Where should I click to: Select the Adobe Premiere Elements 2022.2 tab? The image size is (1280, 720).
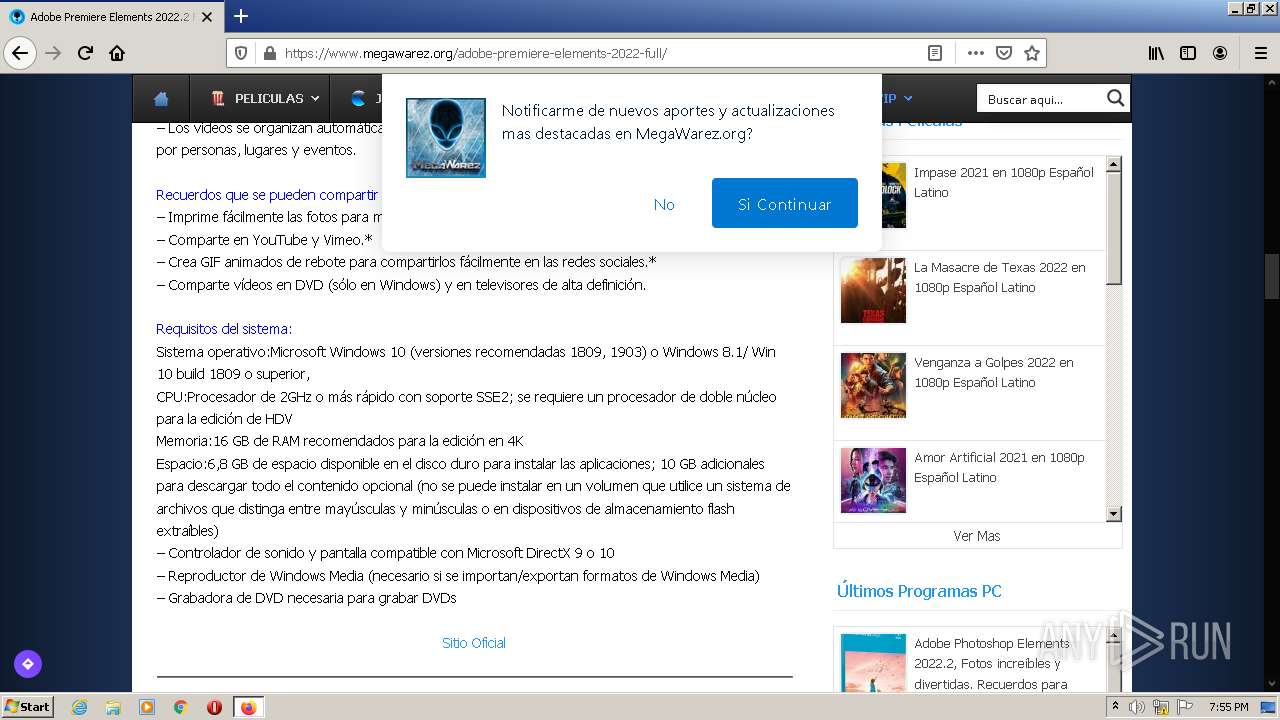click(x=111, y=17)
